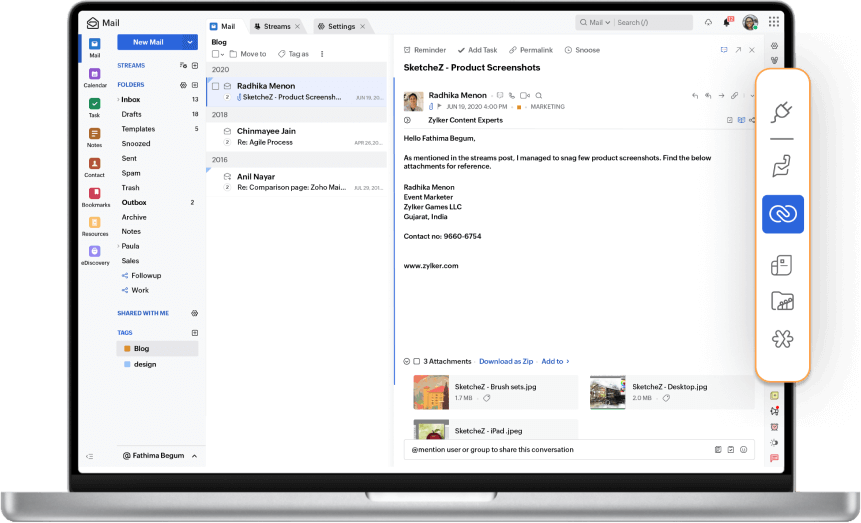Click the hand-shaped icon in side panel

tap(781, 166)
